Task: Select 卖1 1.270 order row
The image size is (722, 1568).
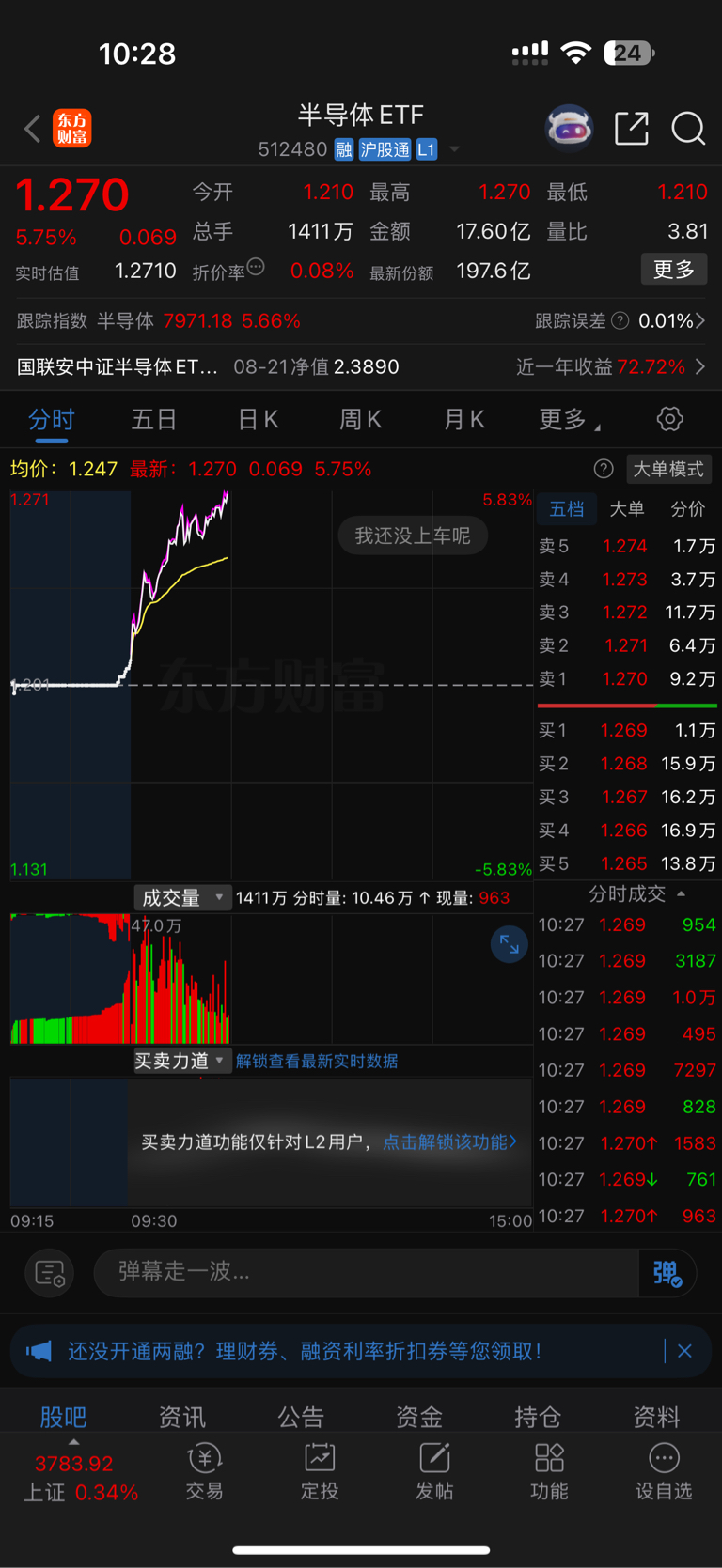Action: 627,678
